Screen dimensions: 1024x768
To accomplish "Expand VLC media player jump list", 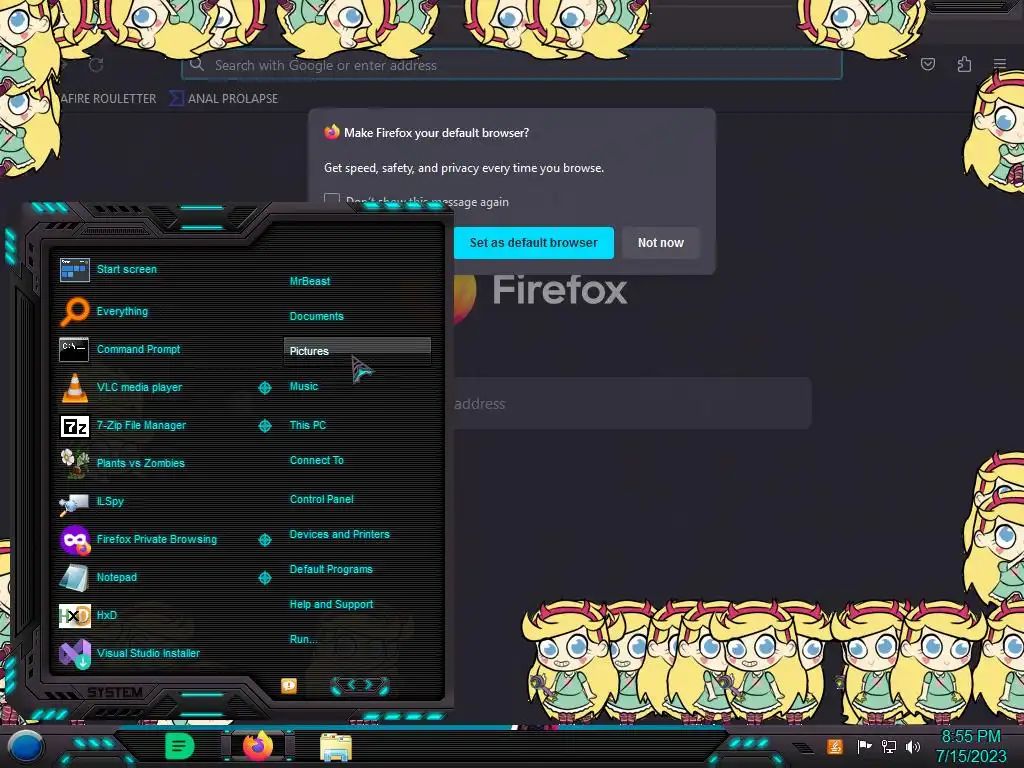I will (264, 388).
